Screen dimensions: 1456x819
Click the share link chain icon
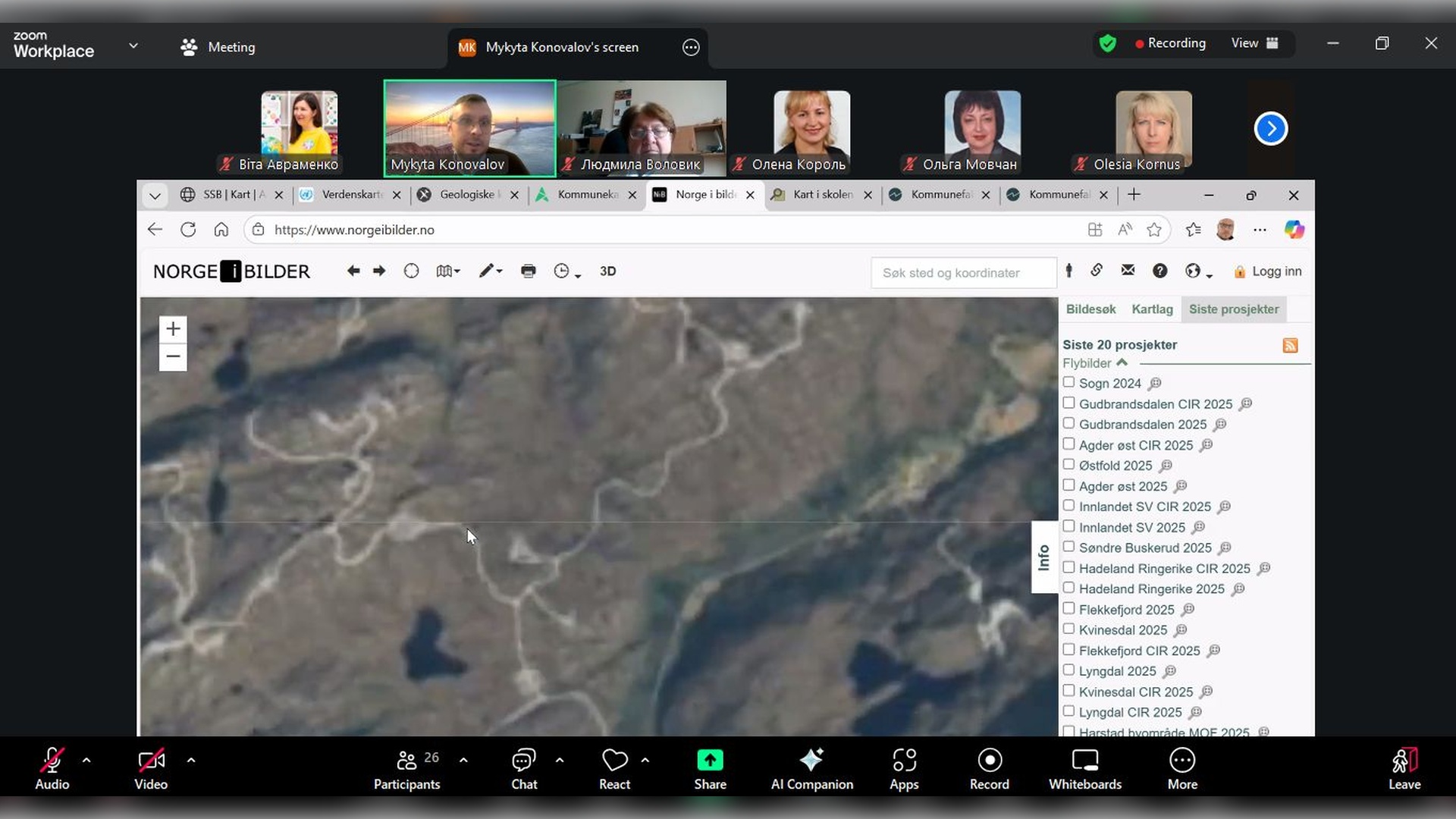click(x=1097, y=271)
